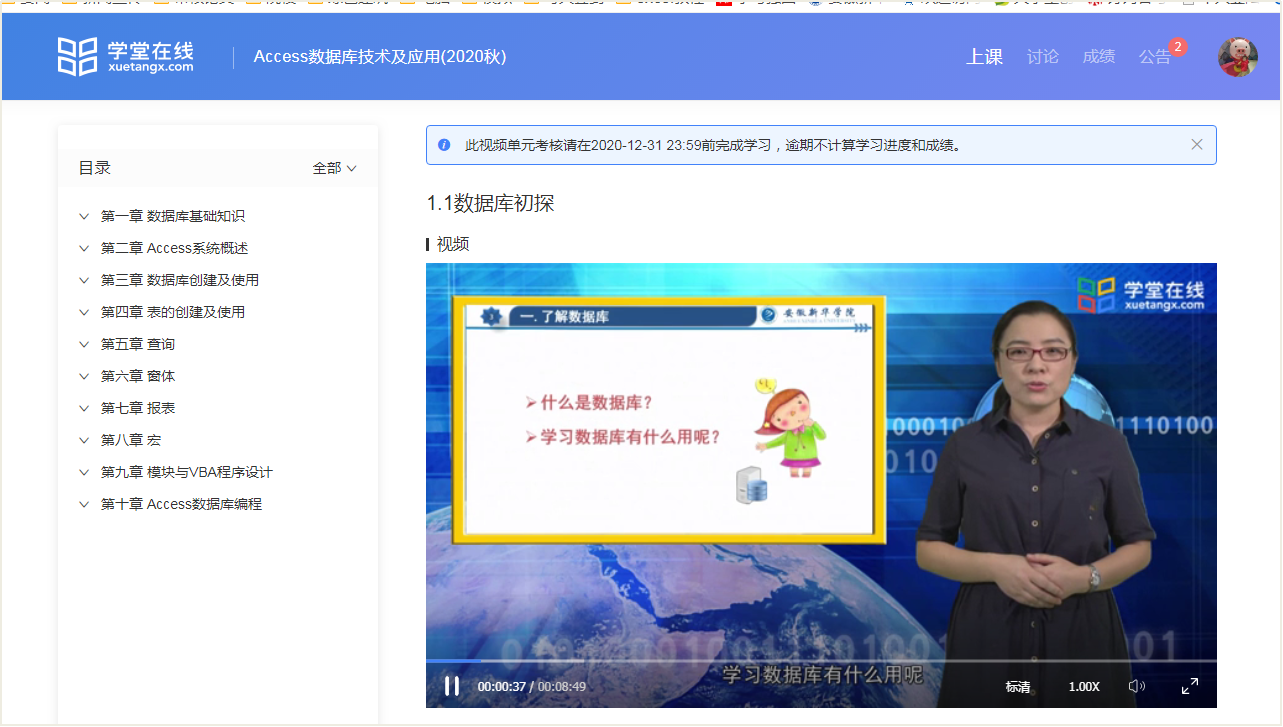Image resolution: width=1283 pixels, height=727 pixels.
Task: Open course title Access数据库技术及应用 link
Action: click(380, 57)
